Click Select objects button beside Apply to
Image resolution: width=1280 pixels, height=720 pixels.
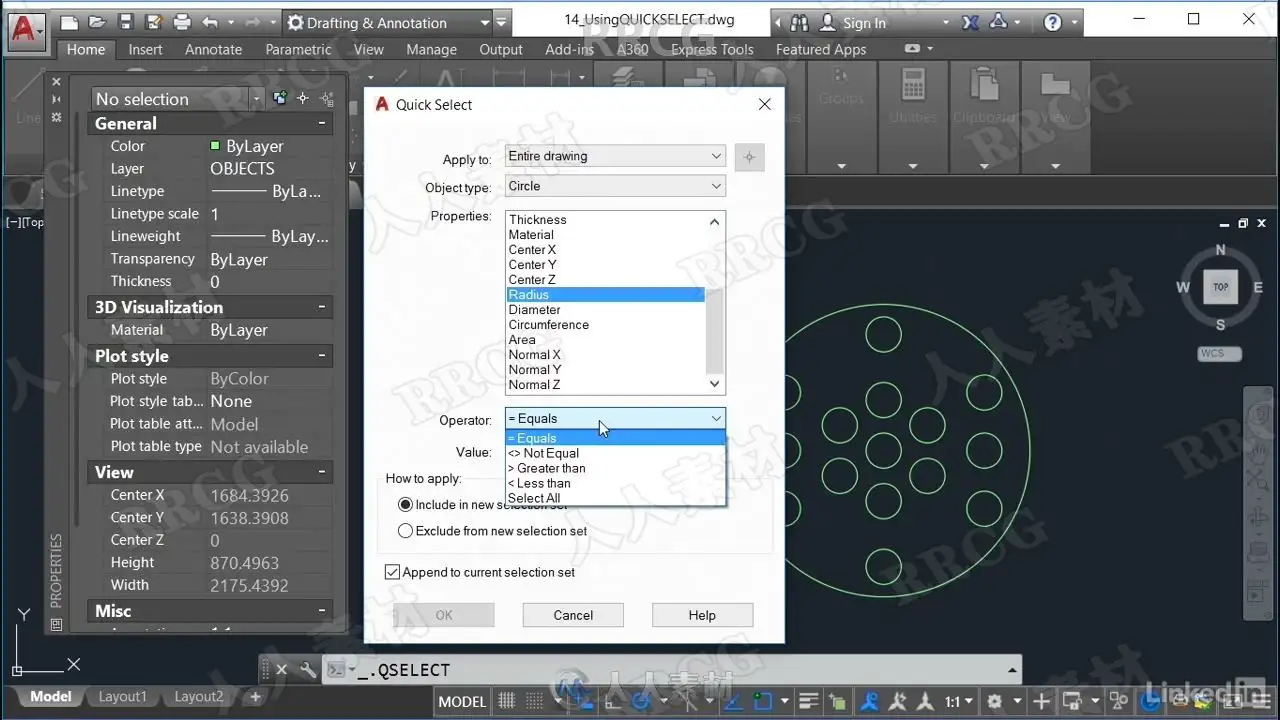pos(750,157)
